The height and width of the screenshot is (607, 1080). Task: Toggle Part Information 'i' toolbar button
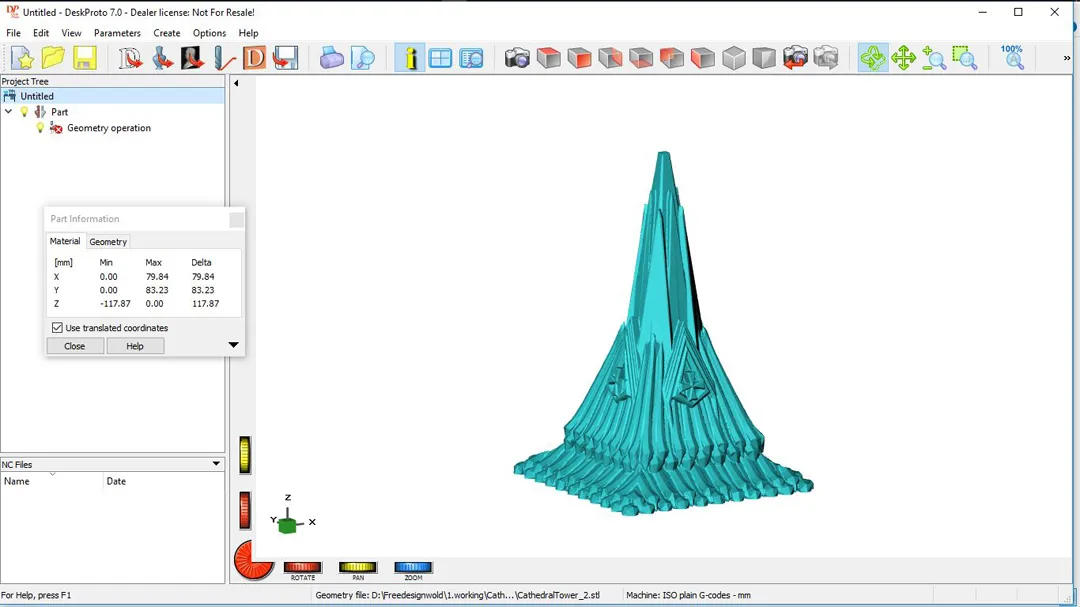410,58
